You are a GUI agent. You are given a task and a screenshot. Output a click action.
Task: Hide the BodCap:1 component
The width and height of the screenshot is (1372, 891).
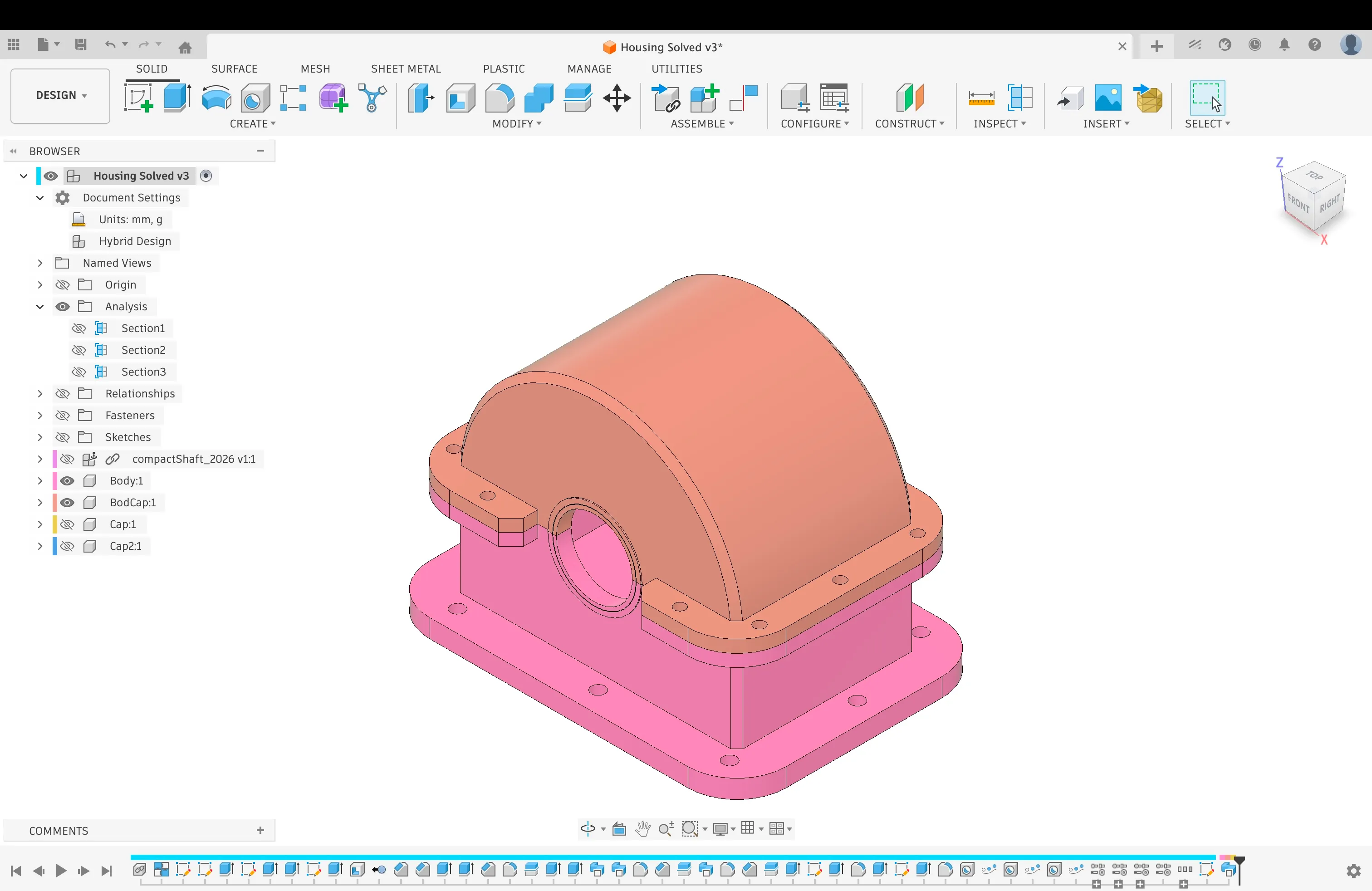pyautogui.click(x=67, y=503)
